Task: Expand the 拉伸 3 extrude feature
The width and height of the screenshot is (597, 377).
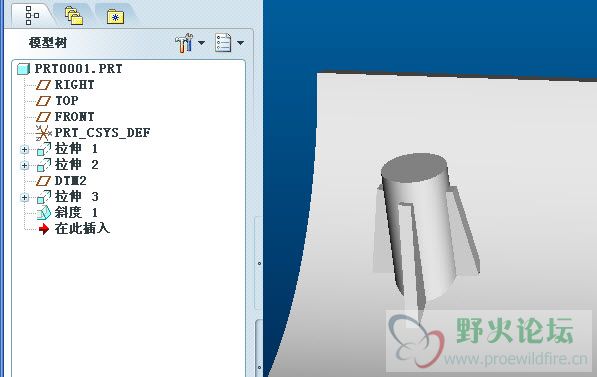Action: pyautogui.click(x=24, y=198)
